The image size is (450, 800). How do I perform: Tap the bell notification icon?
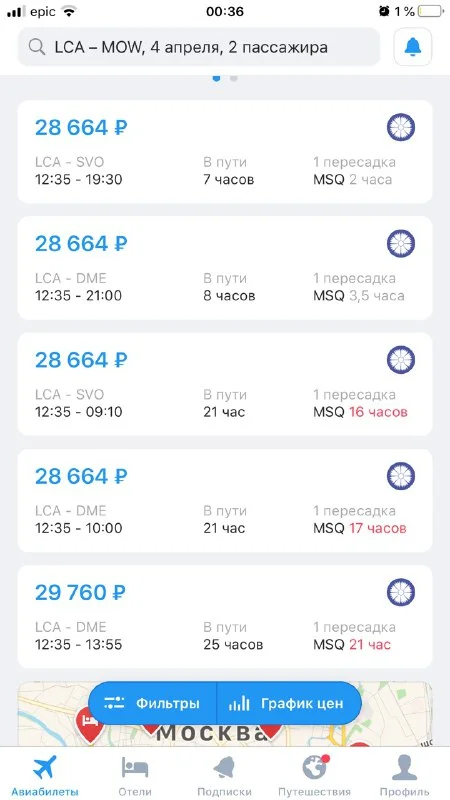pyautogui.click(x=413, y=47)
